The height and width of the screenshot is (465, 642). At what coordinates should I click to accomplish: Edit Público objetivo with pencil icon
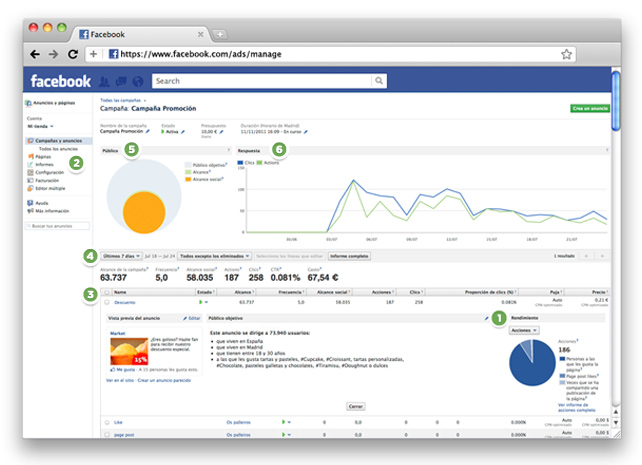pyautogui.click(x=486, y=318)
